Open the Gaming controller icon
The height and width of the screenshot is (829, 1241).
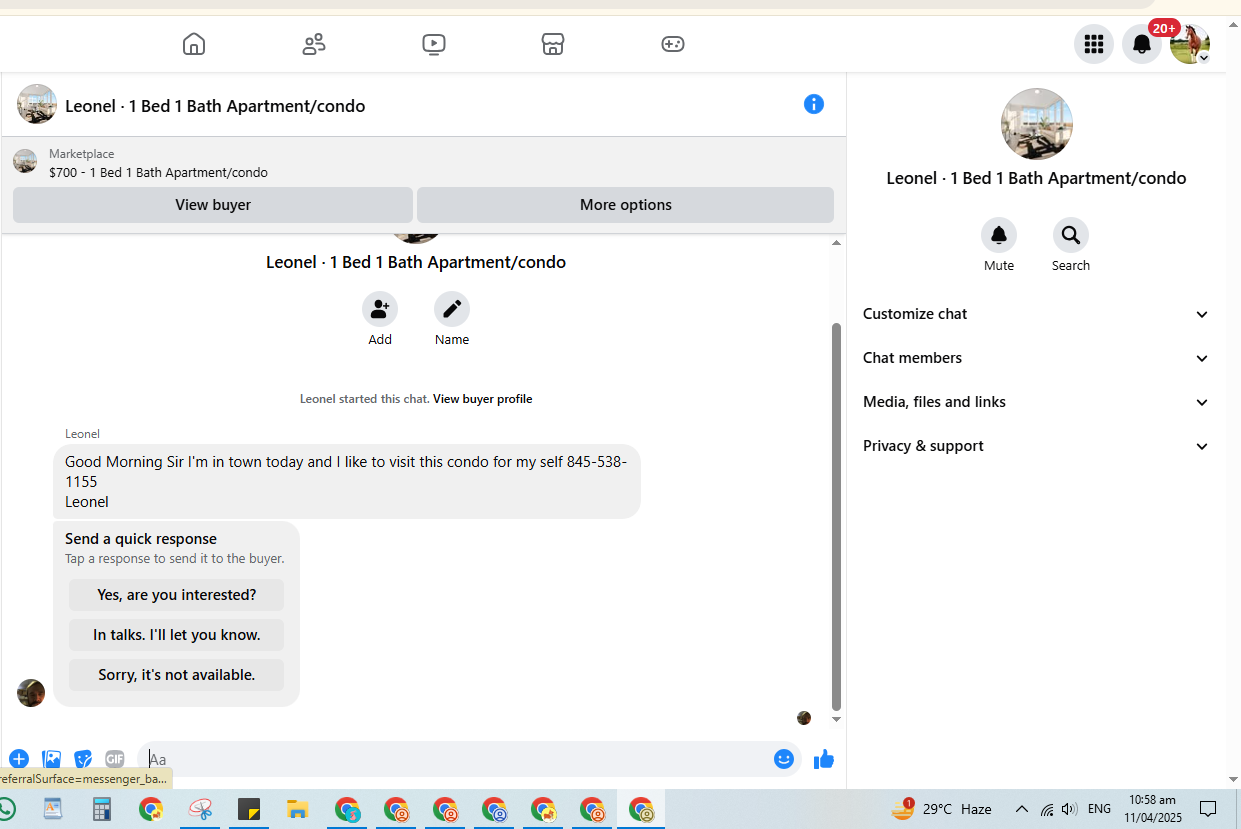click(673, 44)
